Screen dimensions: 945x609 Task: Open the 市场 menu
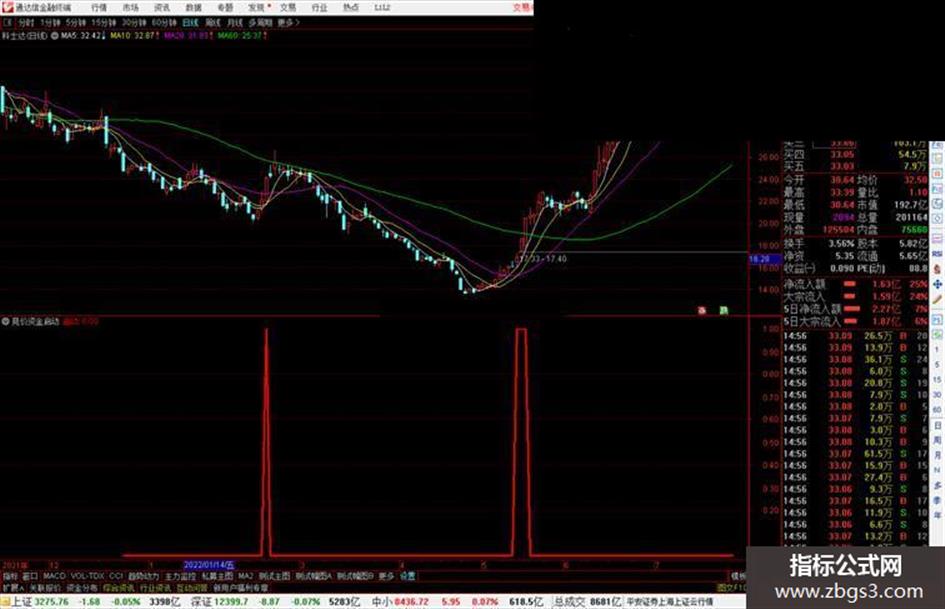[x=130, y=7]
